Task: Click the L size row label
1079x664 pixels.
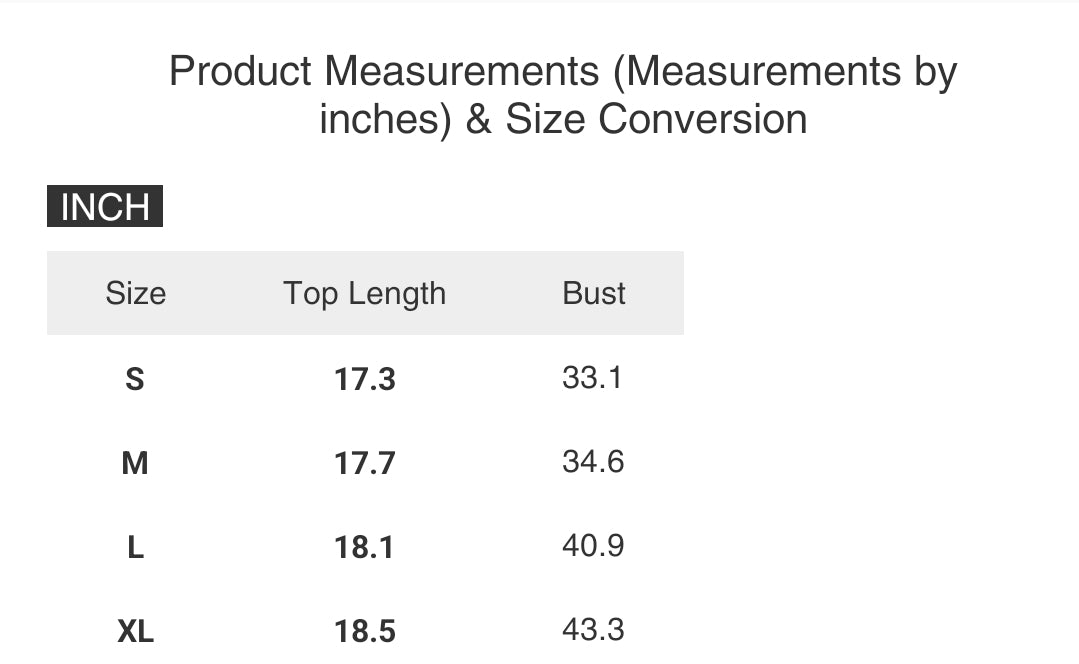Action: coord(136,548)
